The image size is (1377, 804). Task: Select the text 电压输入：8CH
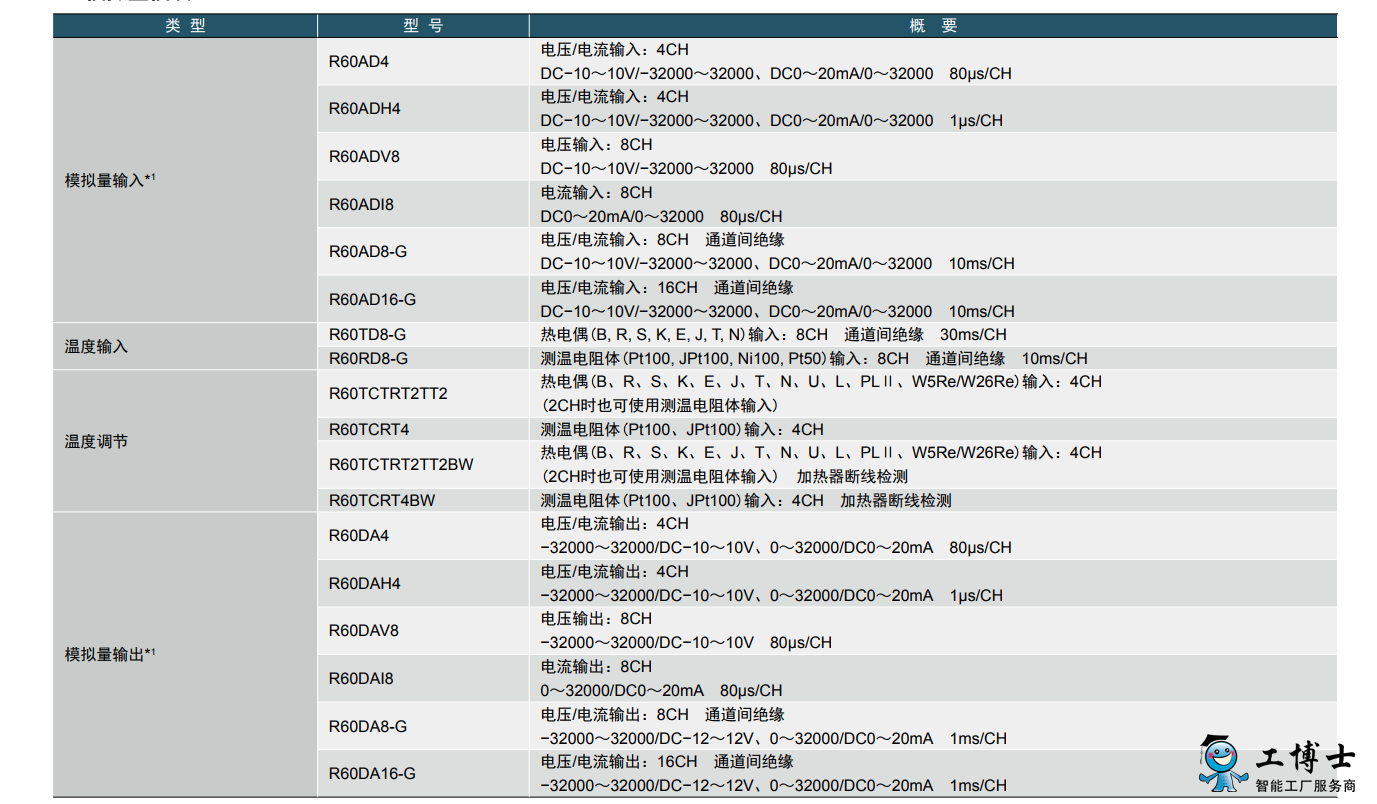coord(596,145)
